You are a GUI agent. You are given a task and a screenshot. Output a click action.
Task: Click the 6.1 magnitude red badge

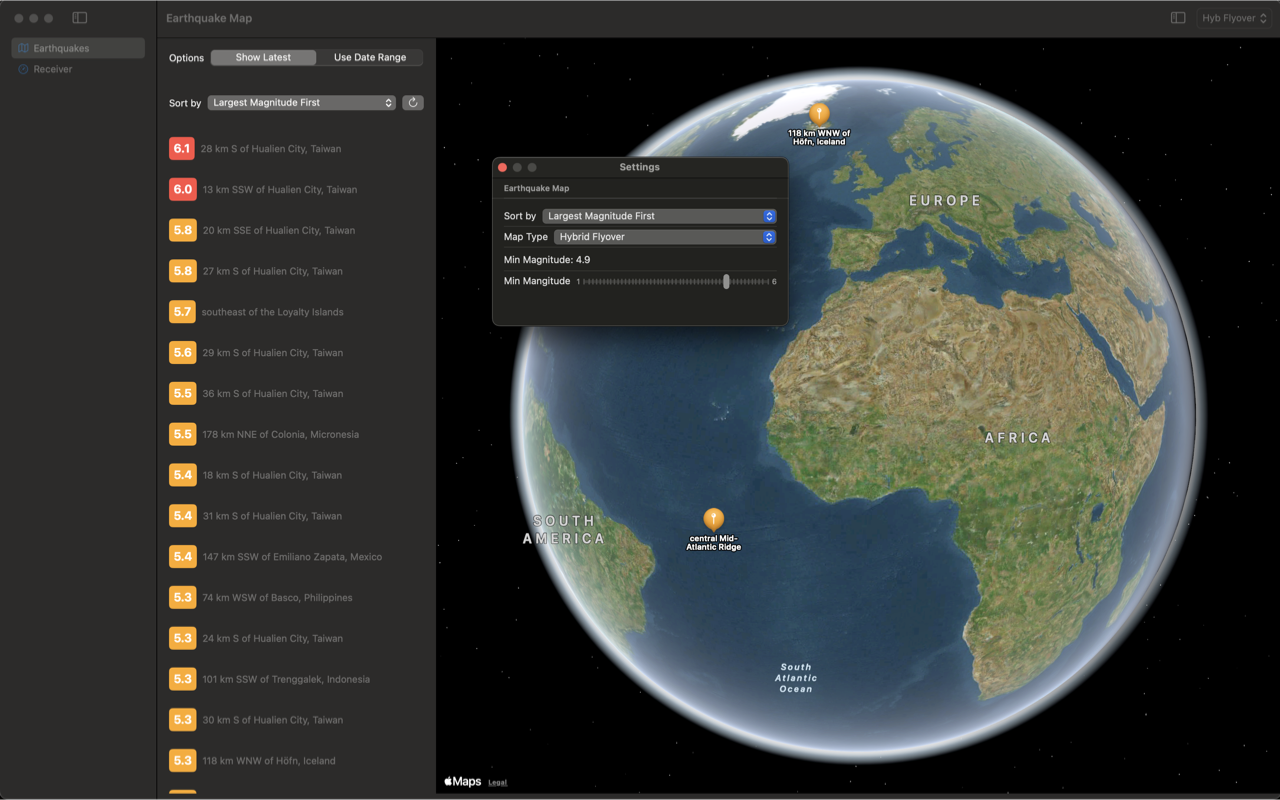182,149
